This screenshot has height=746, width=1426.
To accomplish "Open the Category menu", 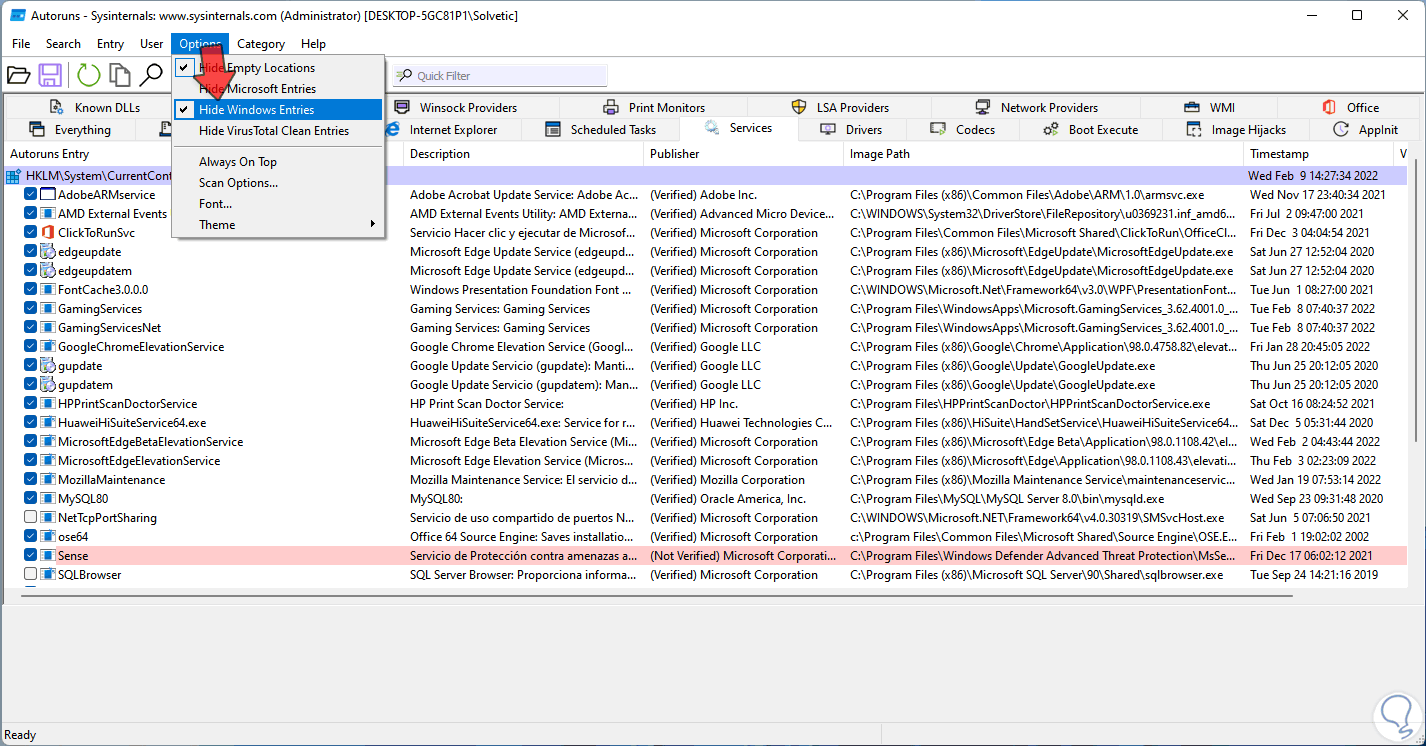I will [x=261, y=44].
